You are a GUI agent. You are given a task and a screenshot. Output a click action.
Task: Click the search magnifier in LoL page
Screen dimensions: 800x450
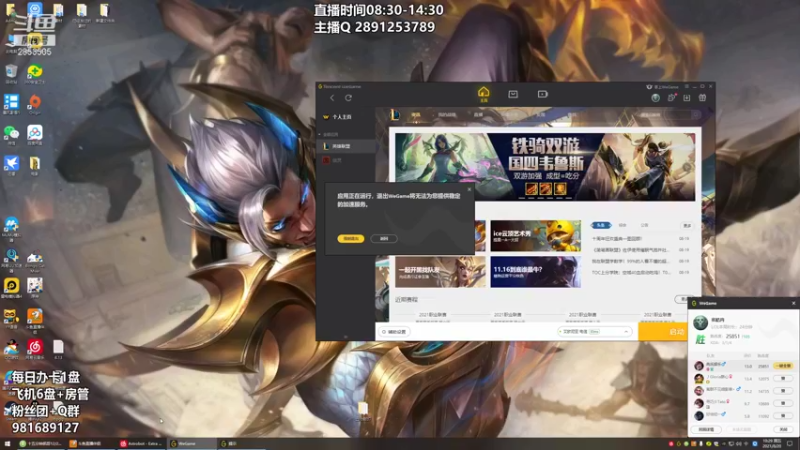(x=696, y=115)
